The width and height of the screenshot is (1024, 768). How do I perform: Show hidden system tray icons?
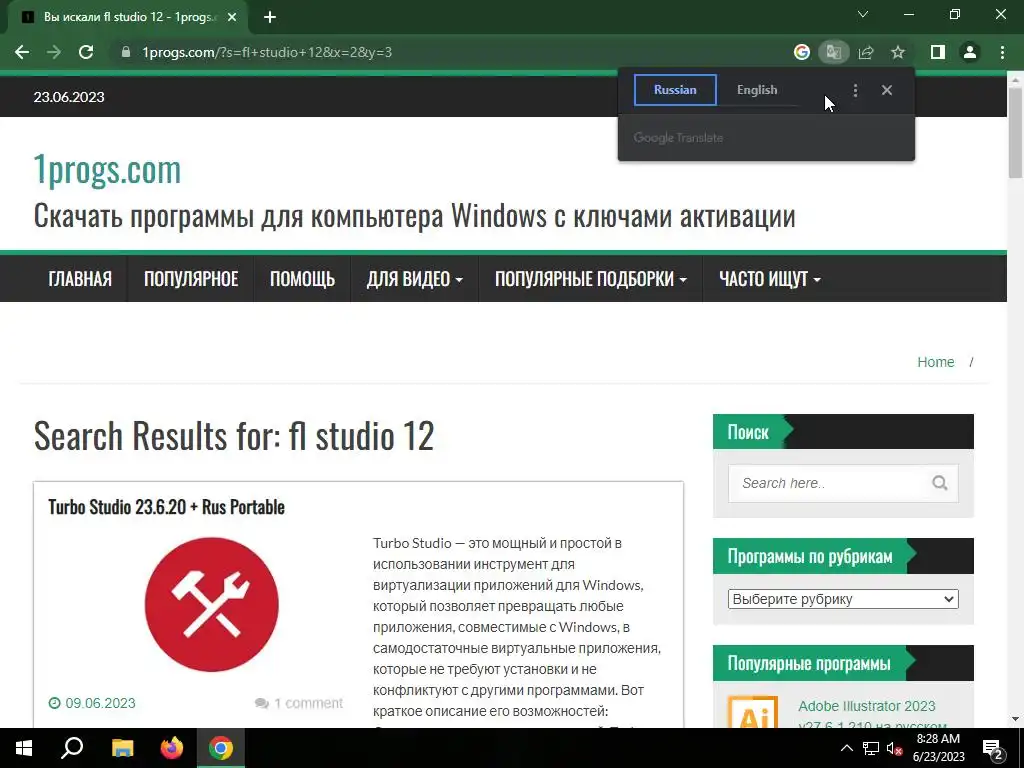pos(846,748)
